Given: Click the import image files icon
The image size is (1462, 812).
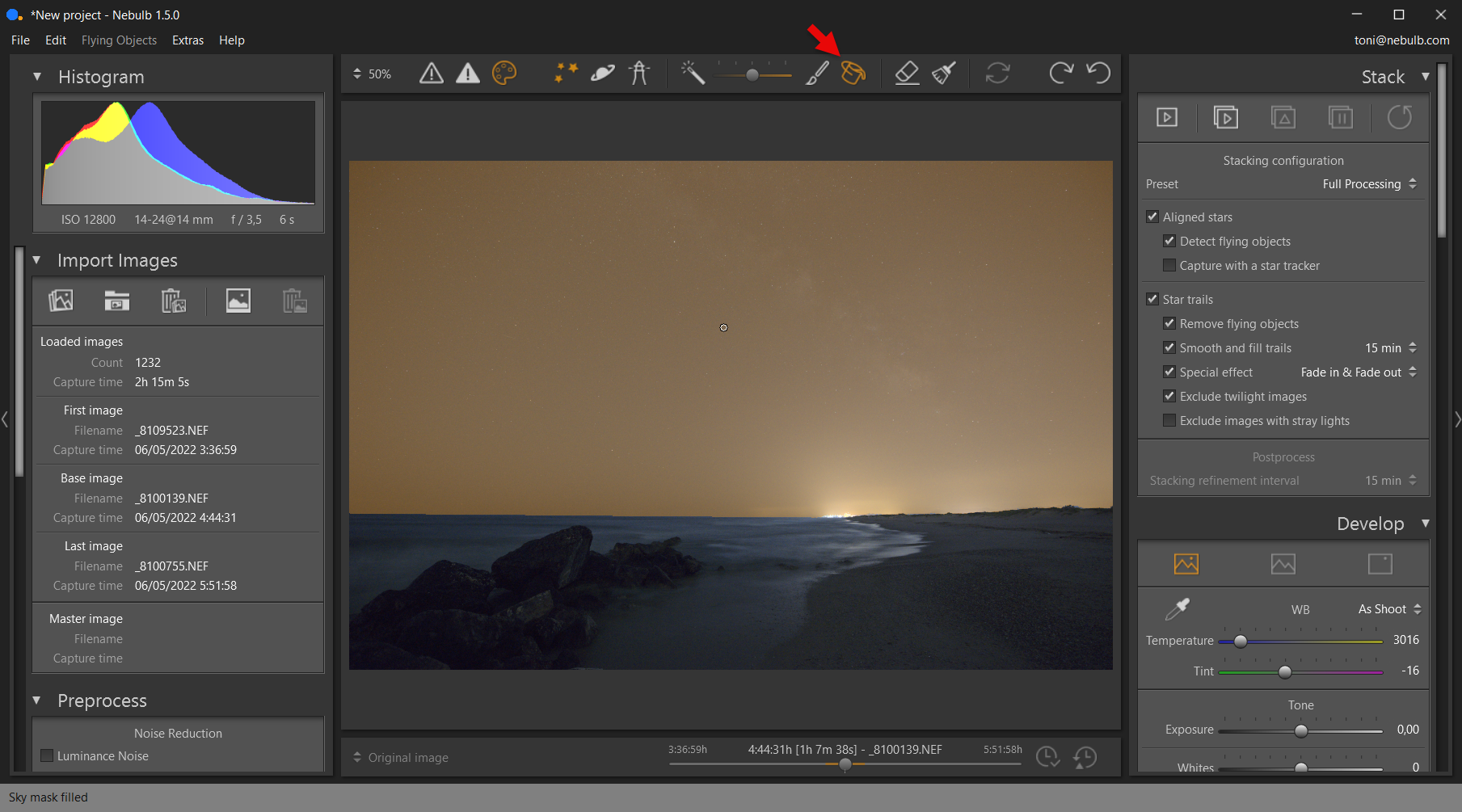Looking at the screenshot, I should pos(61,301).
